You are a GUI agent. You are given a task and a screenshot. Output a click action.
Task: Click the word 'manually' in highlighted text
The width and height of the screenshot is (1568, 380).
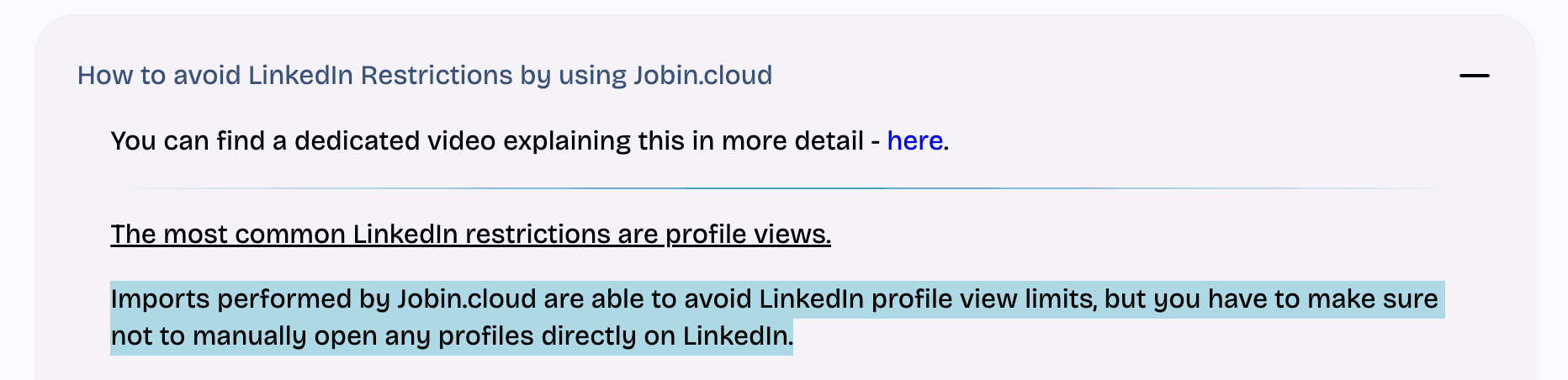[x=250, y=336]
